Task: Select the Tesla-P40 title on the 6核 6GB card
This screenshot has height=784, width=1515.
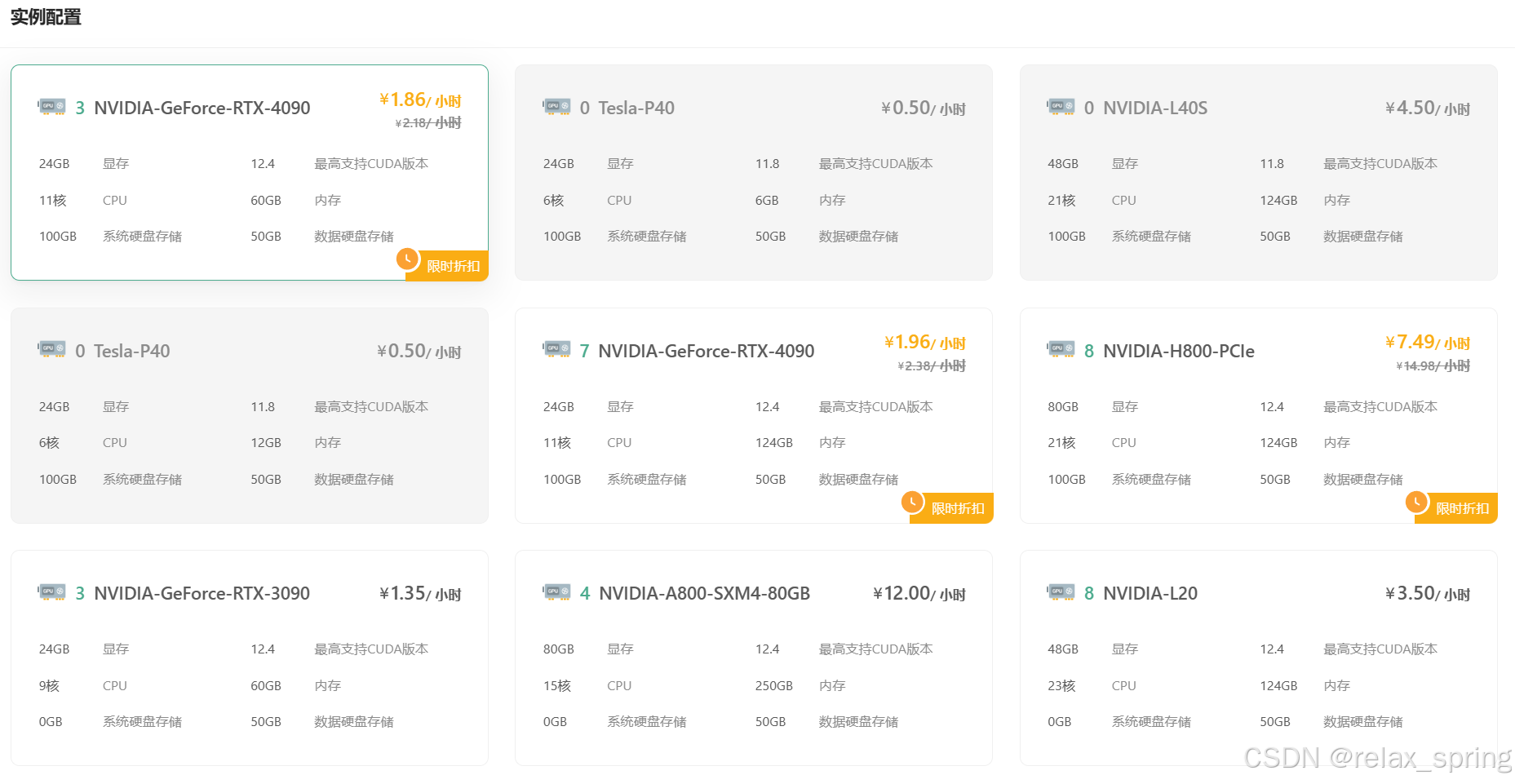Action: click(636, 108)
